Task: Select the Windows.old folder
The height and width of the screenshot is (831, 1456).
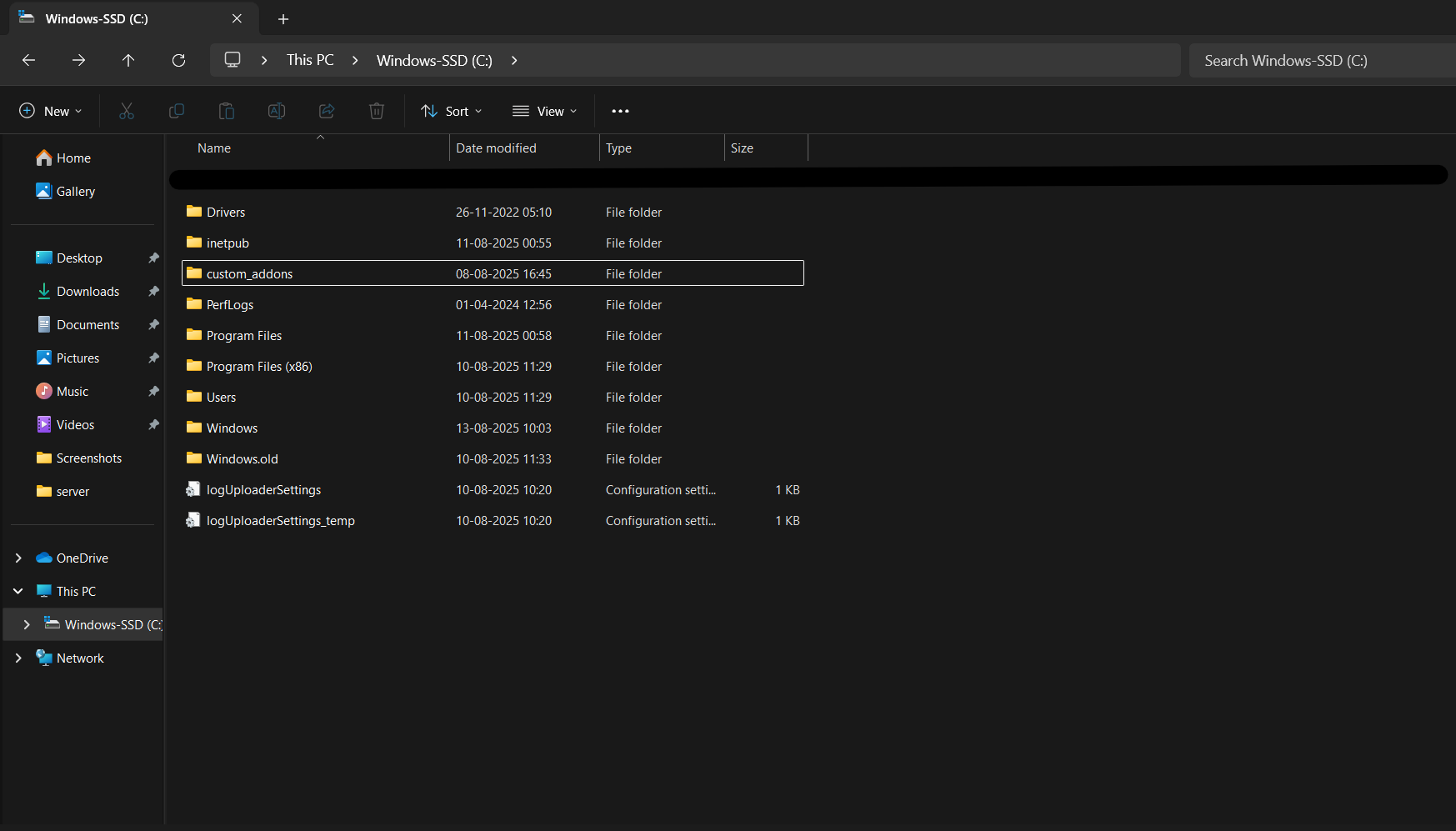Action: 242,459
